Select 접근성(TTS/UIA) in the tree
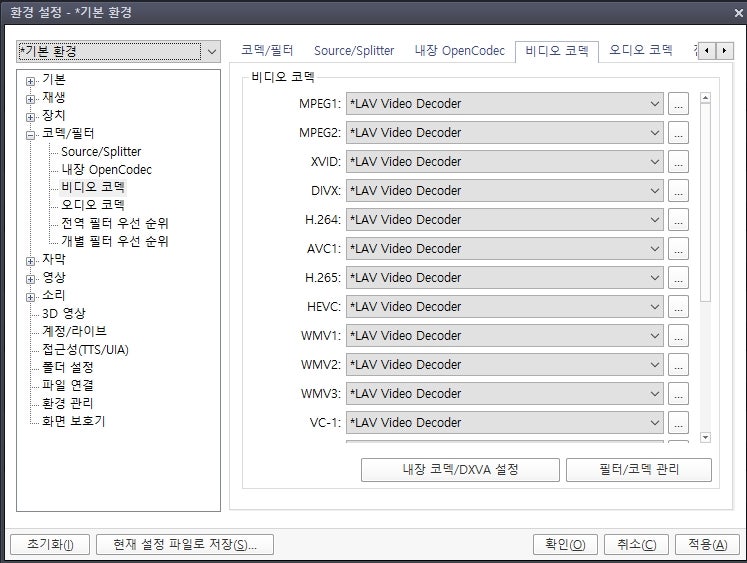The height and width of the screenshot is (563, 747). pyautogui.click(x=85, y=349)
